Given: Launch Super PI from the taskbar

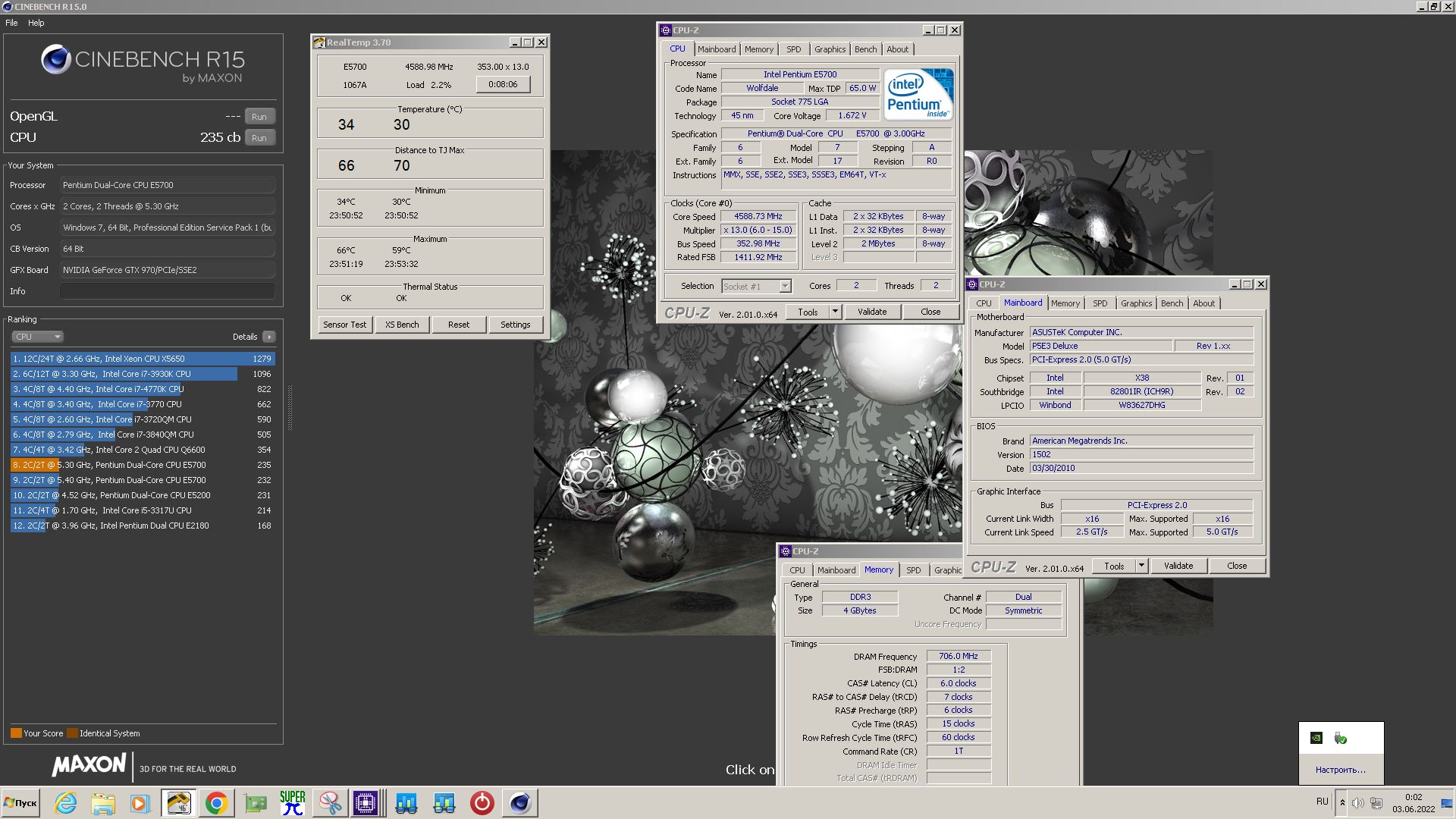Looking at the screenshot, I should (292, 803).
